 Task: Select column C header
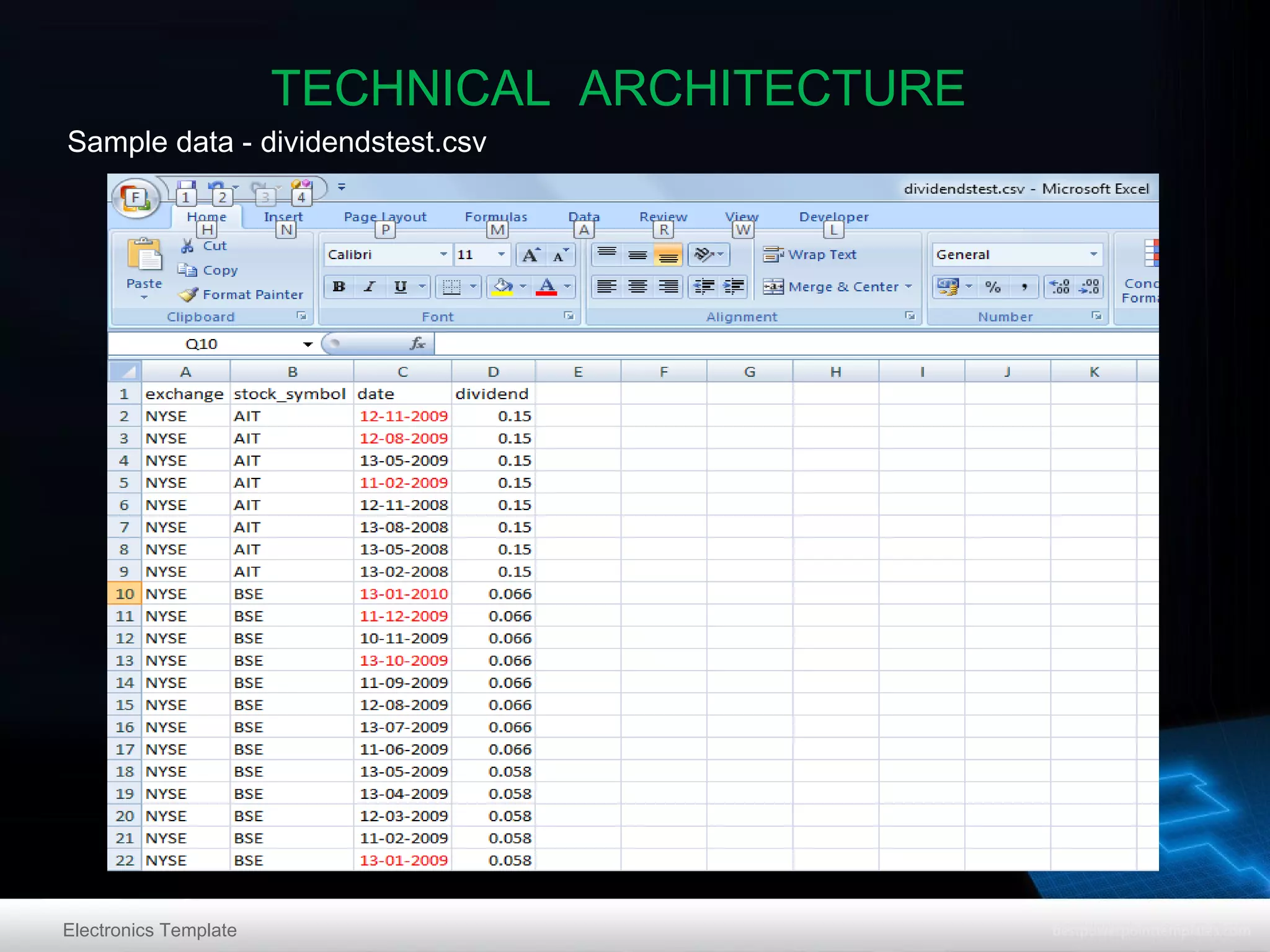[x=402, y=372]
